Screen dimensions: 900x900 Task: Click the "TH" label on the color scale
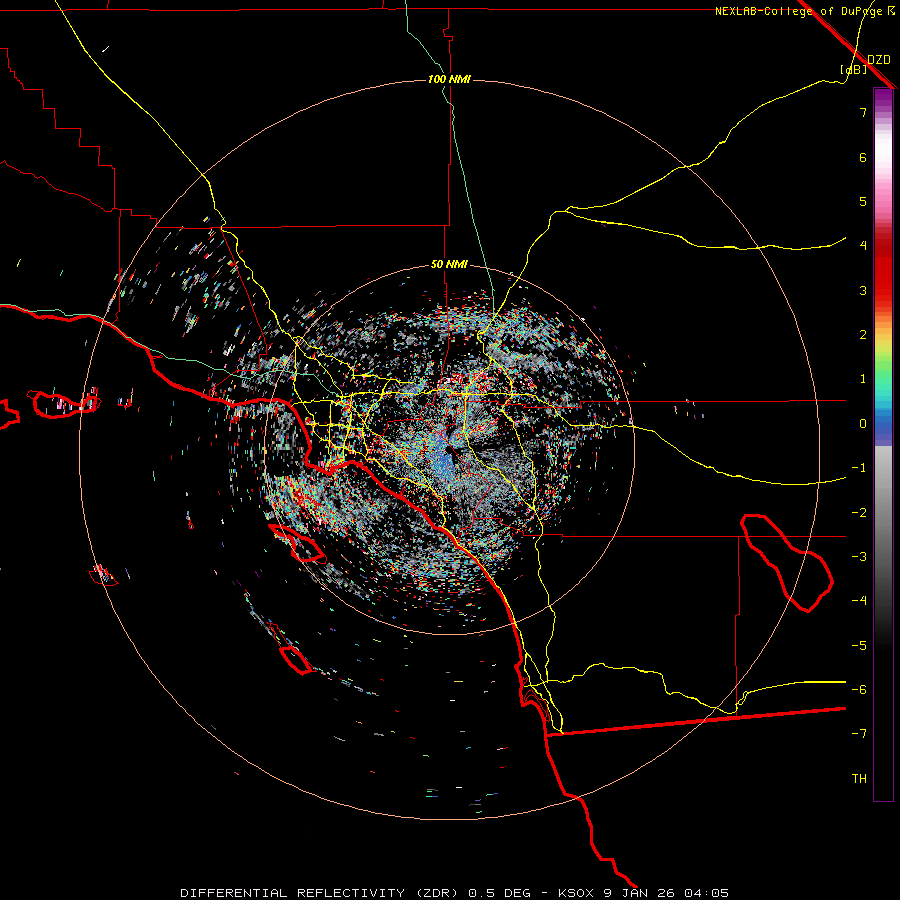pos(859,779)
